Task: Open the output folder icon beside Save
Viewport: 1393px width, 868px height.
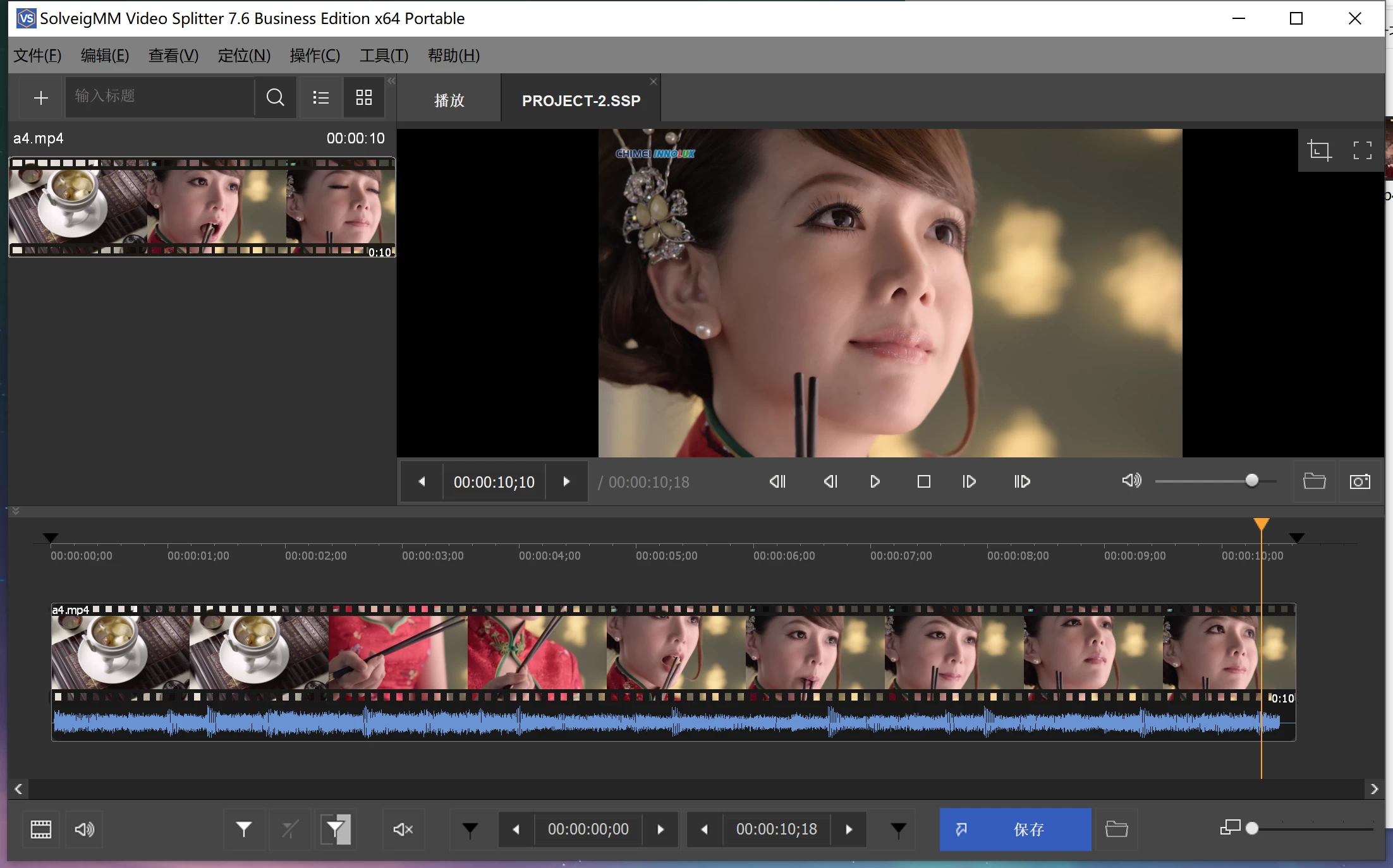Action: pyautogui.click(x=1116, y=829)
